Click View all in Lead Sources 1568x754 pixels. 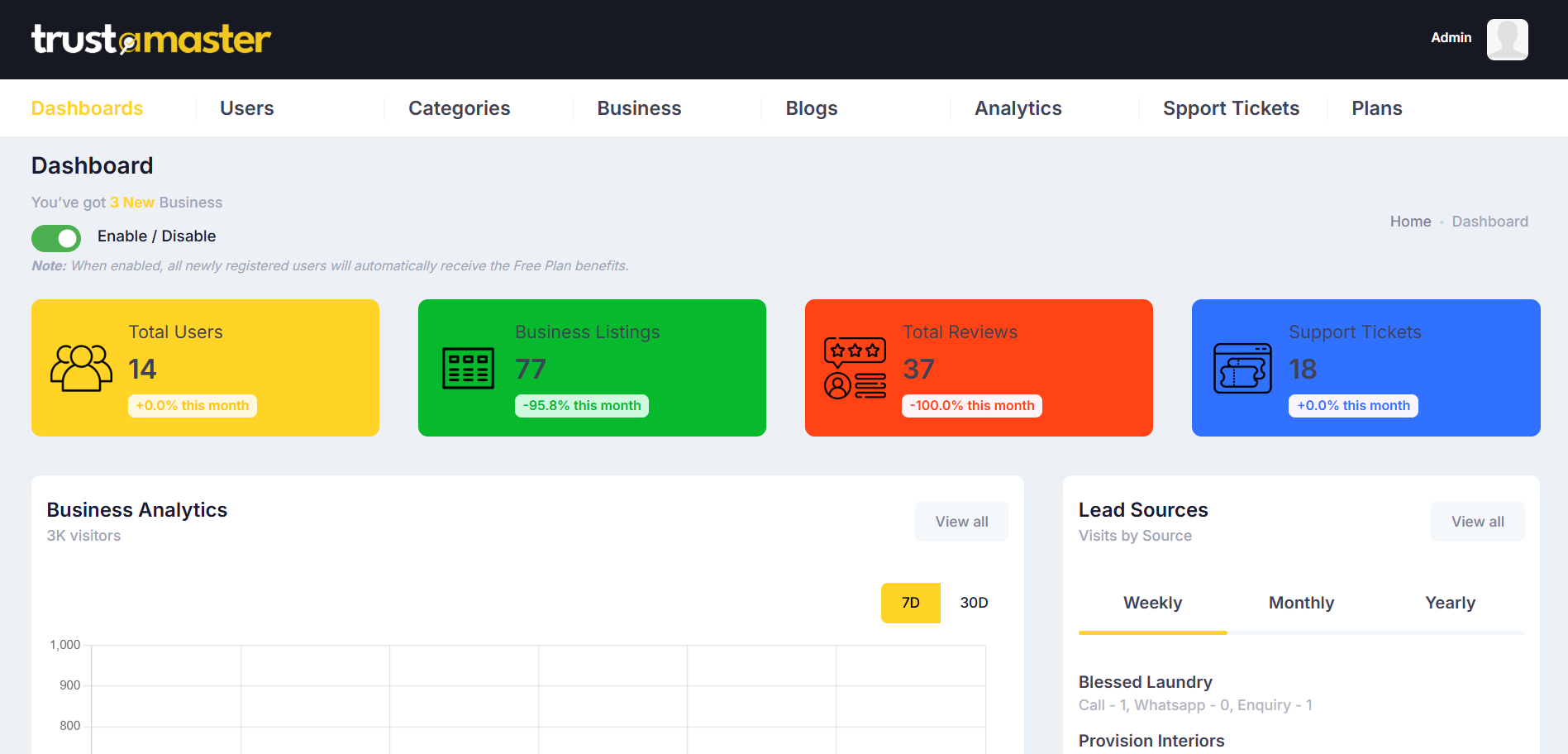[1477, 522]
